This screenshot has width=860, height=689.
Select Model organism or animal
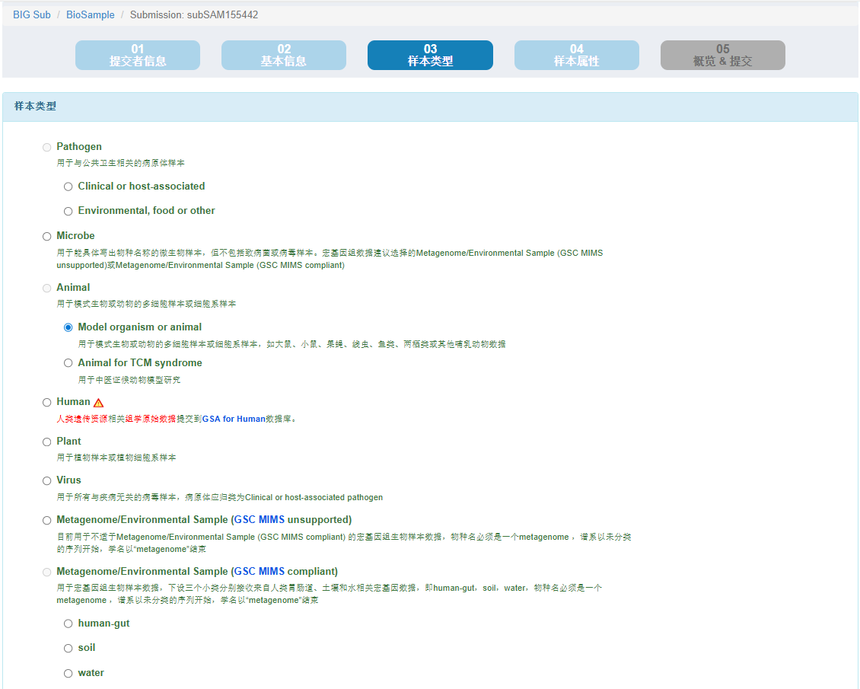pos(67,327)
